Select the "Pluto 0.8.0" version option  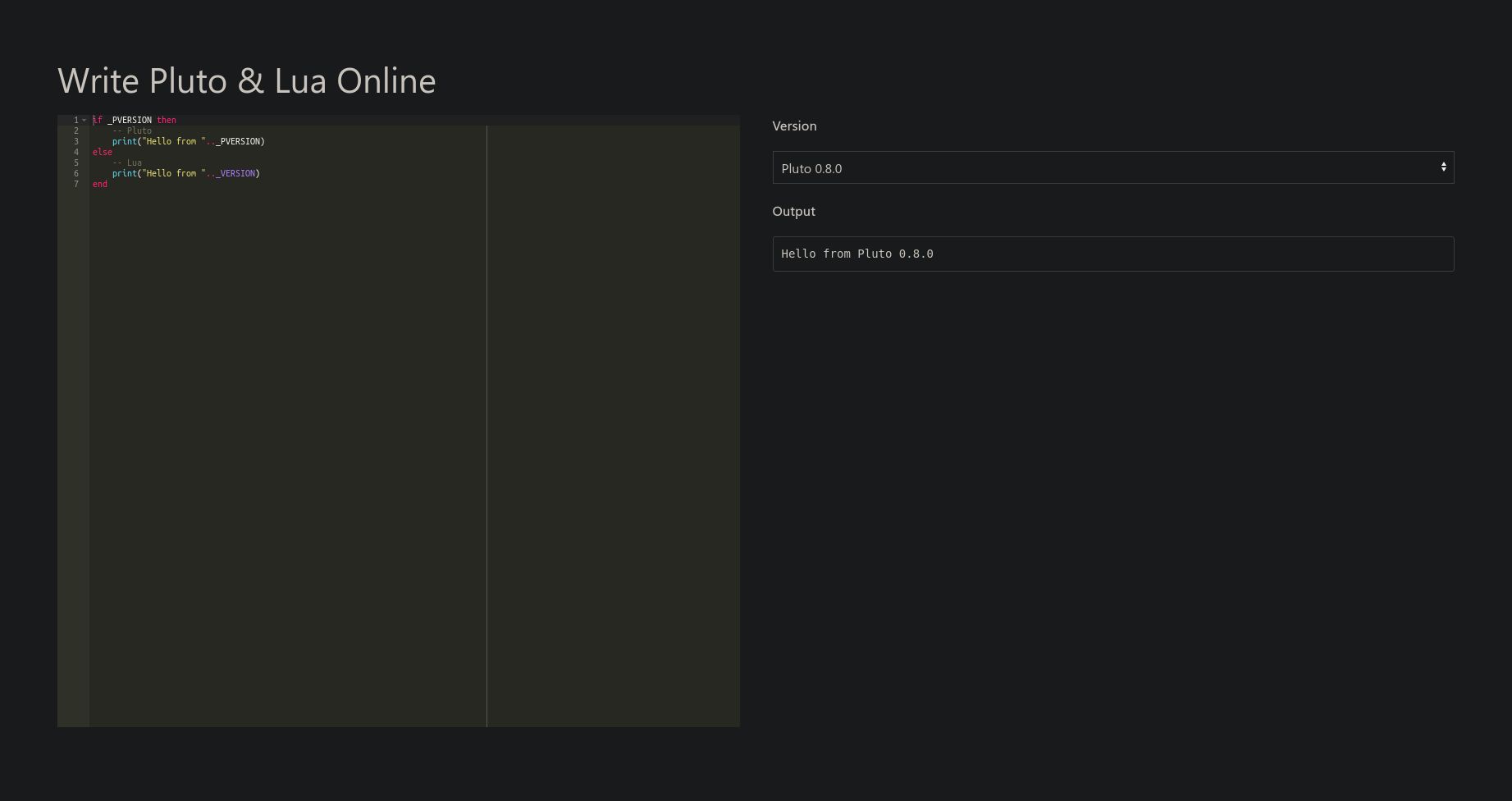[811, 168]
